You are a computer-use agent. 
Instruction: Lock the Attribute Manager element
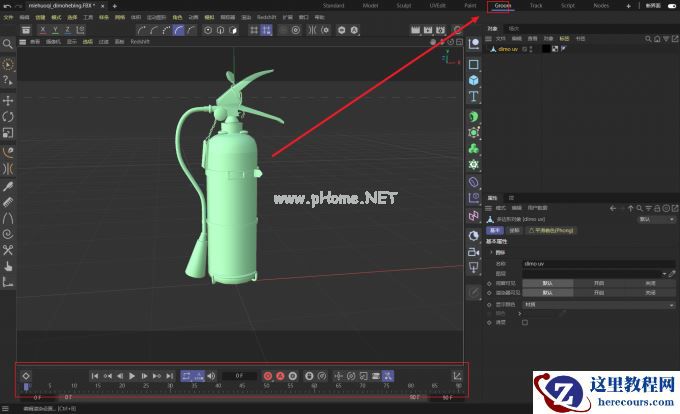pyautogui.click(x=658, y=209)
